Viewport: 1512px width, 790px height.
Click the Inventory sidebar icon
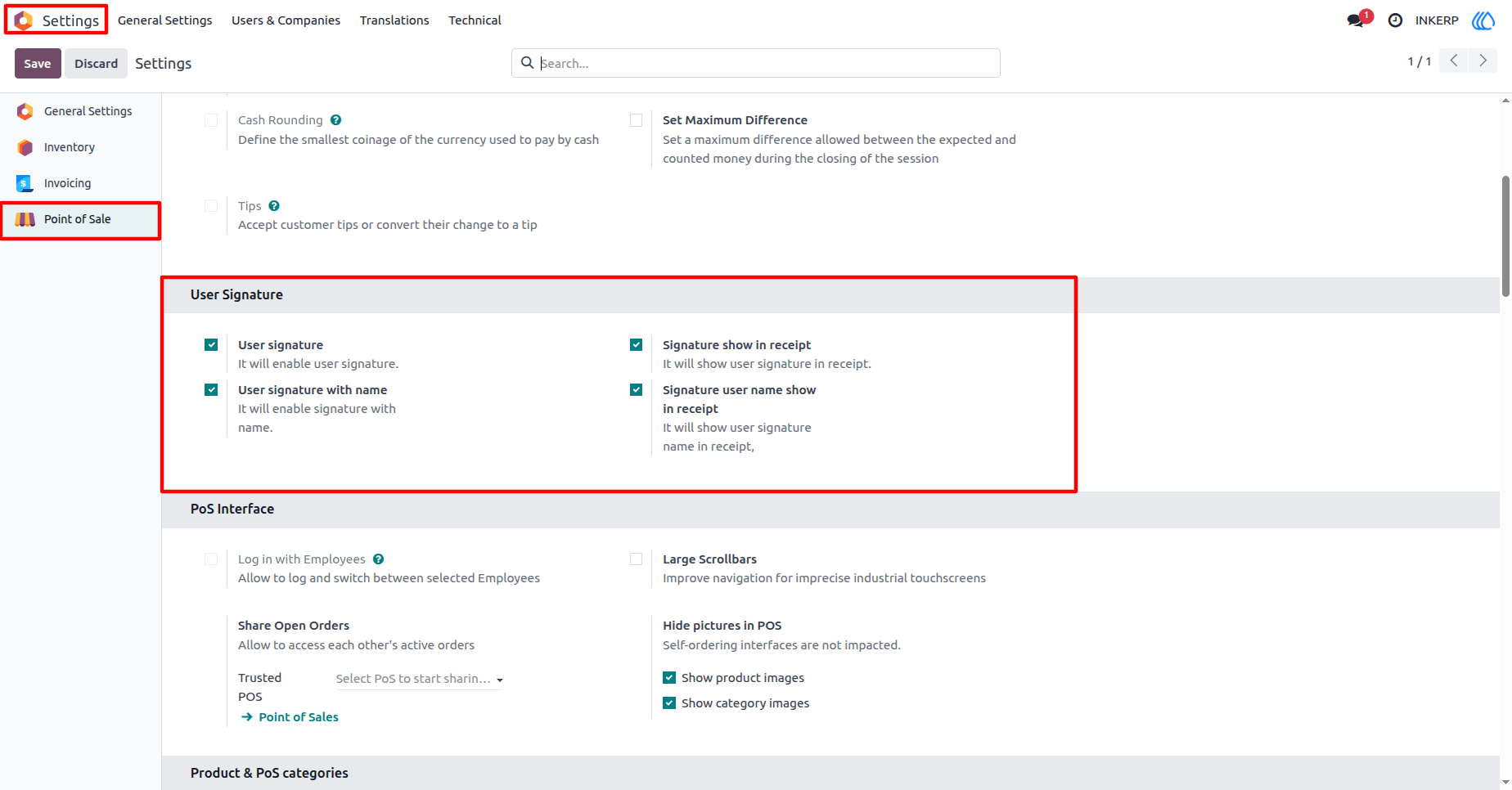pos(25,147)
